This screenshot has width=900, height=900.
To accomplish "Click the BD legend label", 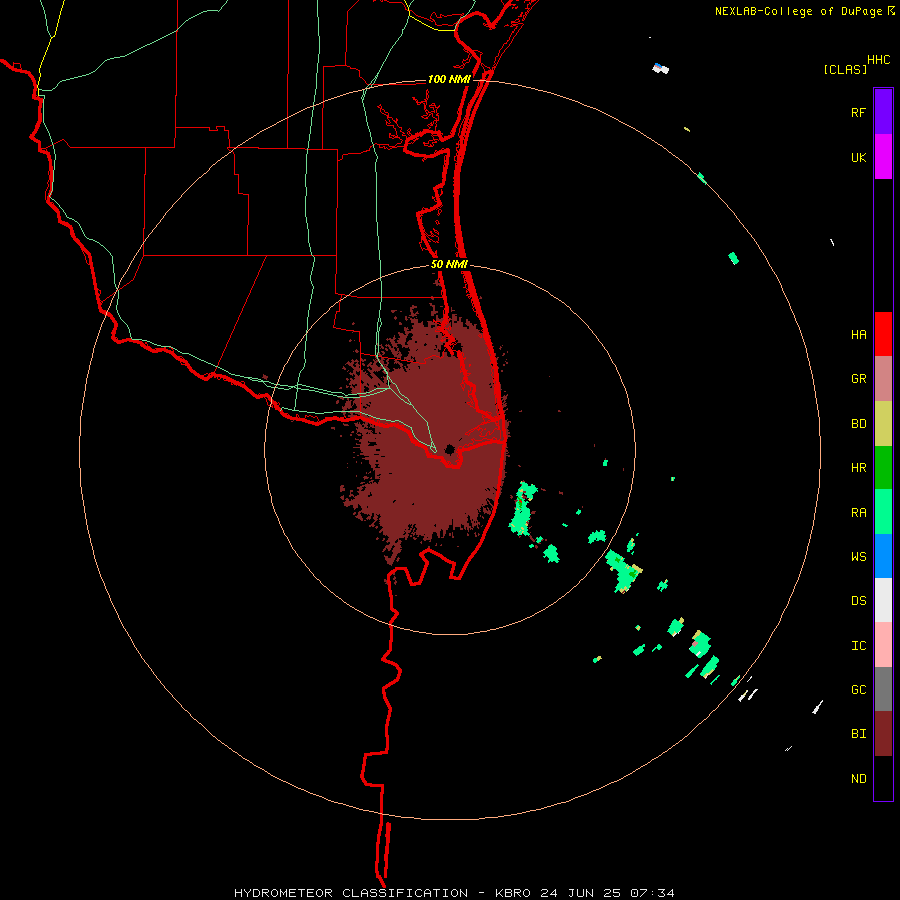I will pyautogui.click(x=858, y=424).
